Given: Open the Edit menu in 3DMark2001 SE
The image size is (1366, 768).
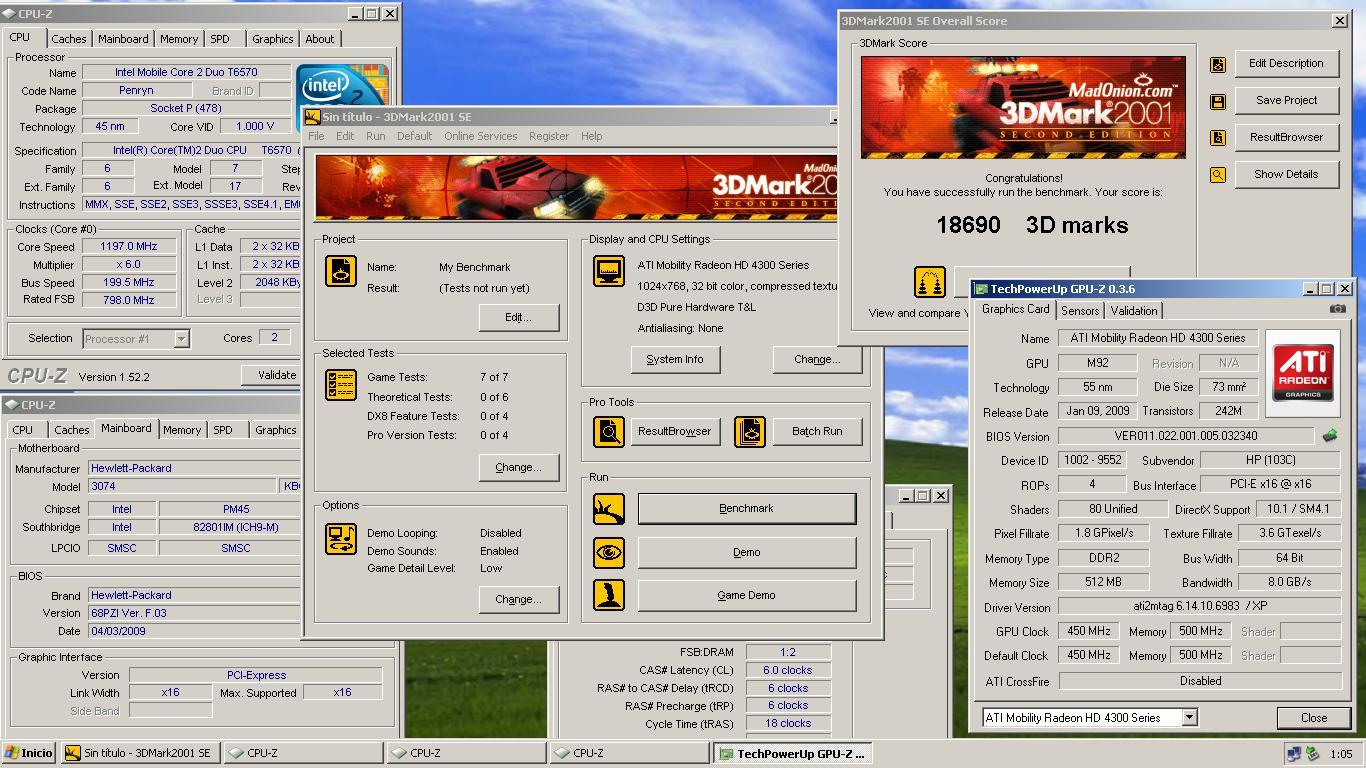Looking at the screenshot, I should [x=345, y=136].
